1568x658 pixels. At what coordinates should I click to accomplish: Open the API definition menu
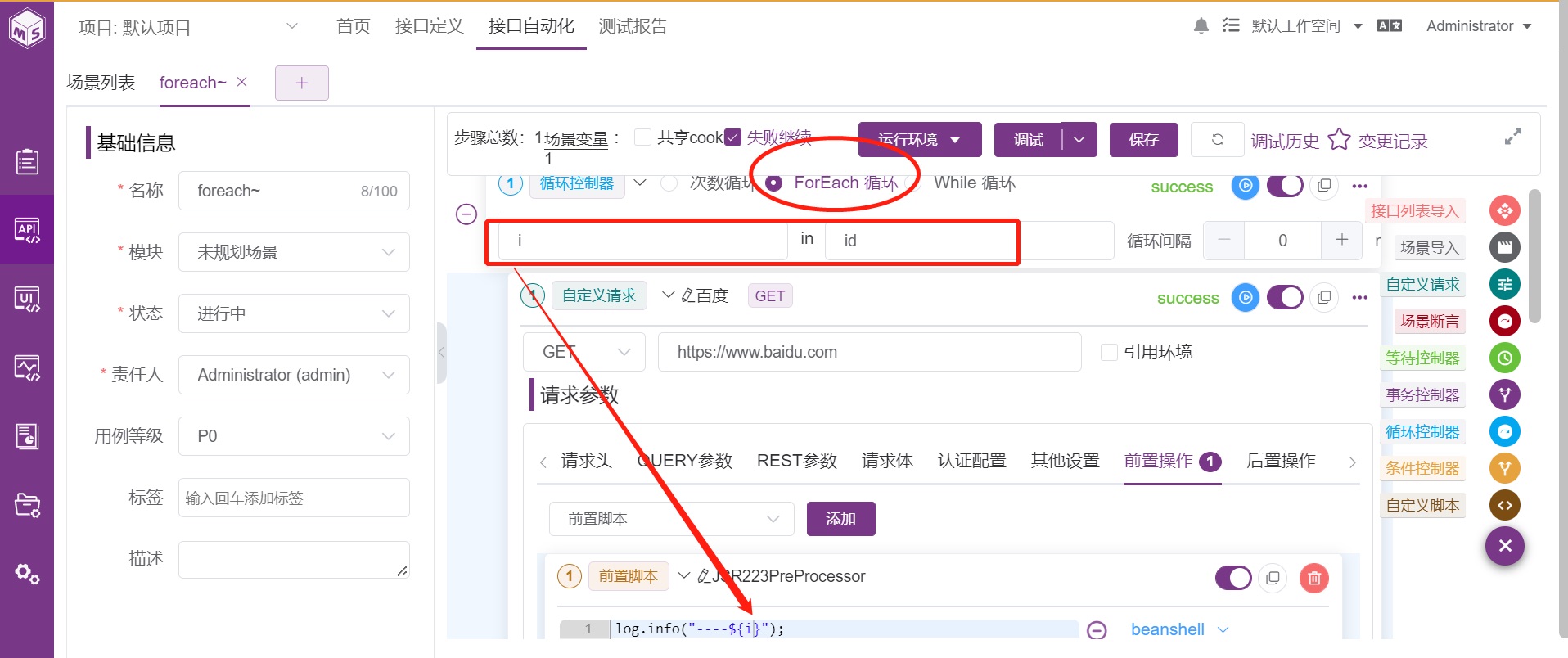tap(430, 26)
